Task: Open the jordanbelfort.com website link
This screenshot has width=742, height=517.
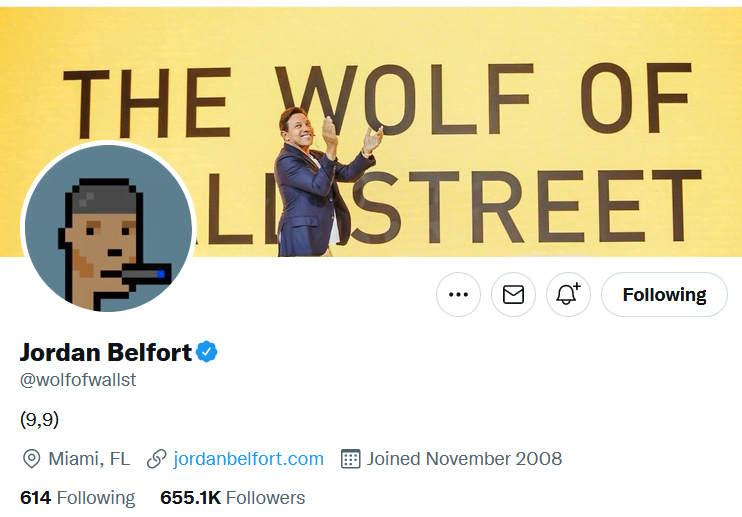Action: (x=248, y=459)
